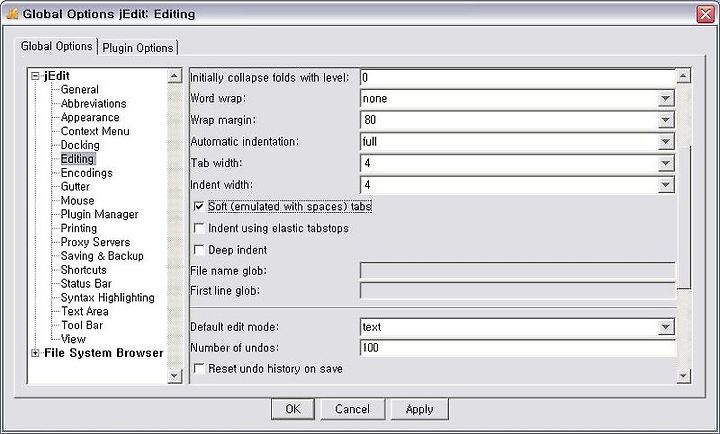Open the Tab width dropdown
Viewport: 720px width, 434px height.
click(665, 163)
